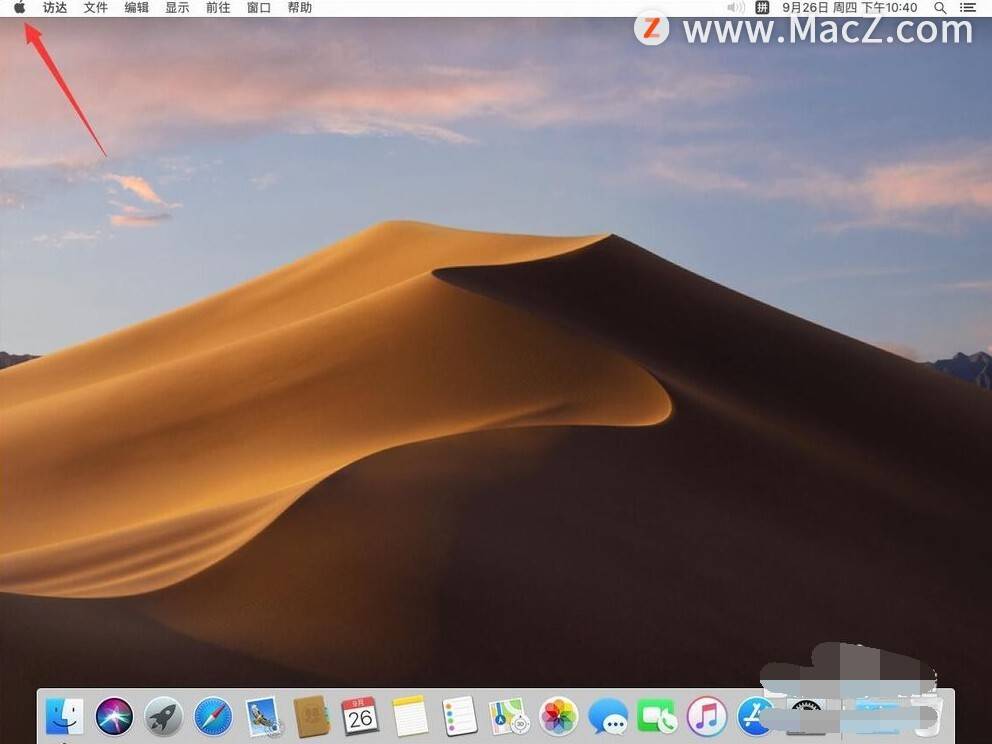Open the 文件 menu
The height and width of the screenshot is (744, 992).
(96, 8)
